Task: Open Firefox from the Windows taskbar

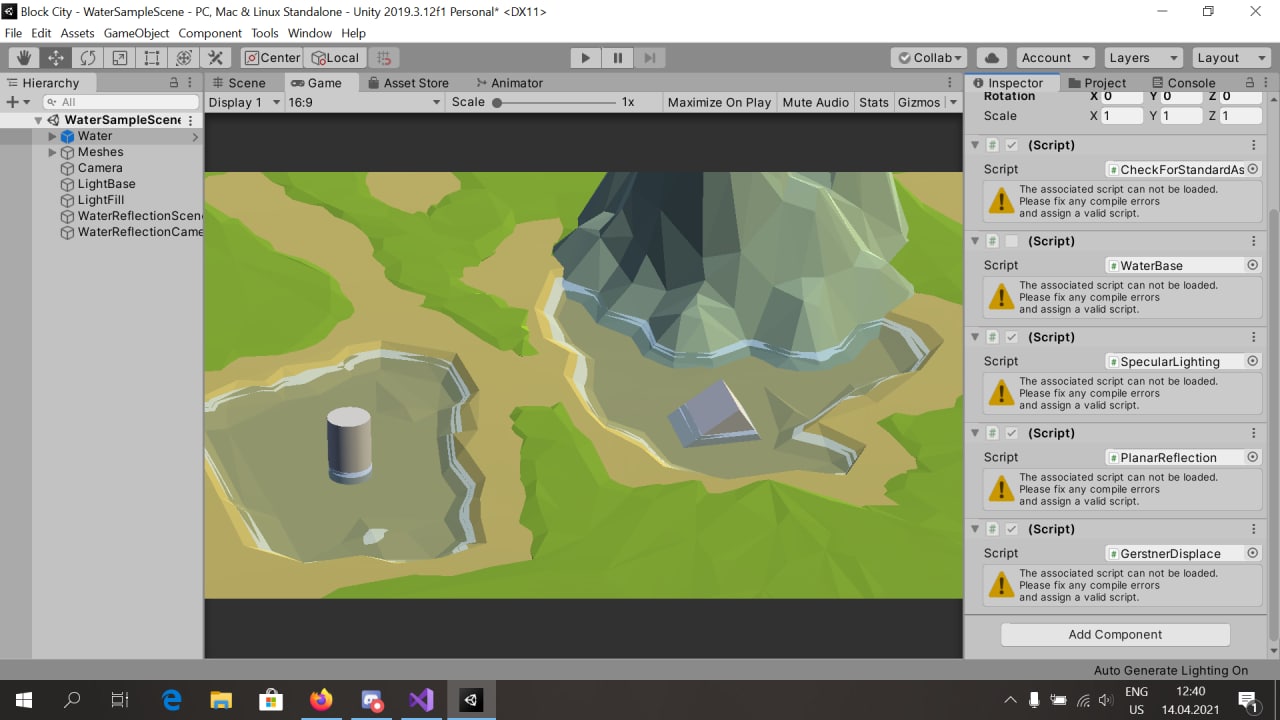Action: tap(321, 700)
